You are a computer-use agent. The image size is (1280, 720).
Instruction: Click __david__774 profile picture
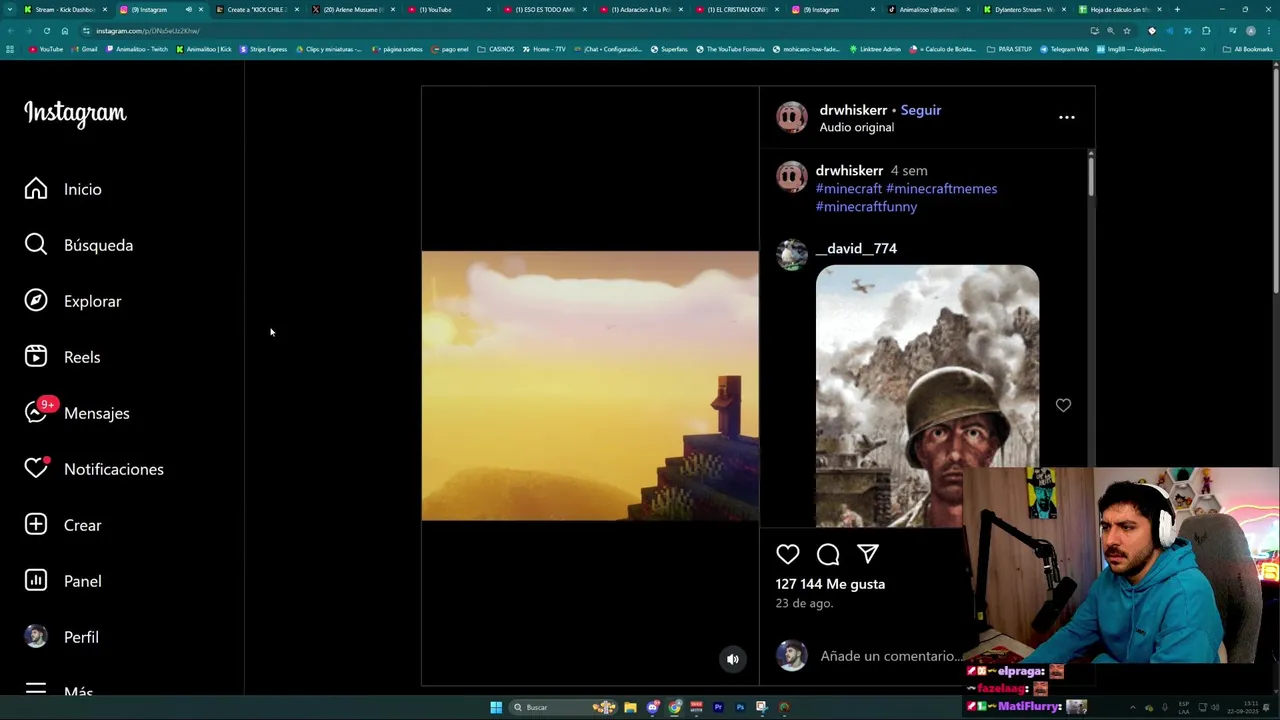792,255
